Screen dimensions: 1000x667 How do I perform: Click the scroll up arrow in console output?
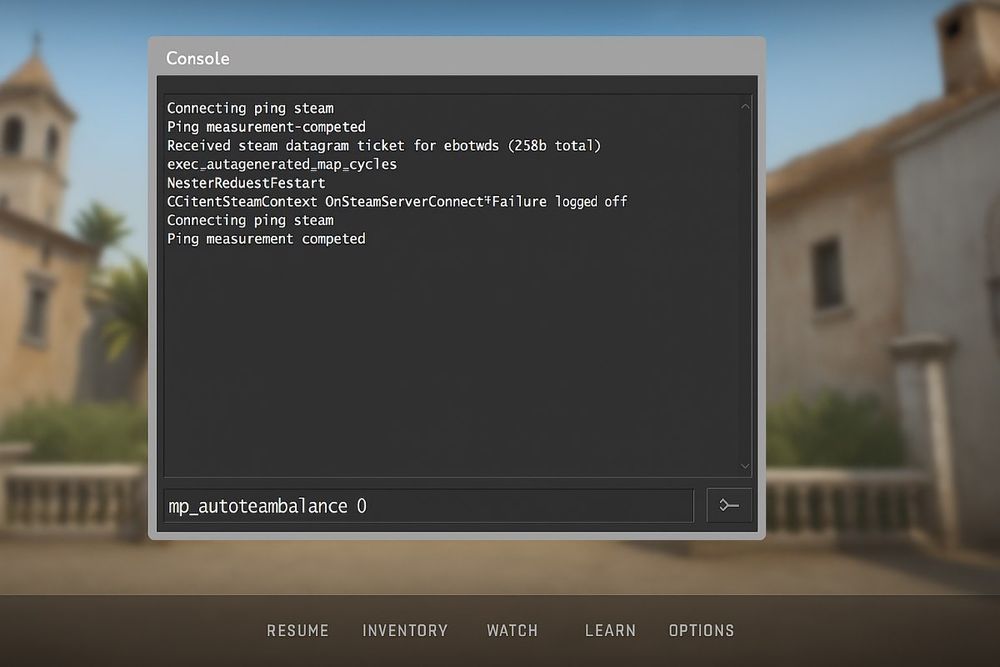click(x=745, y=106)
